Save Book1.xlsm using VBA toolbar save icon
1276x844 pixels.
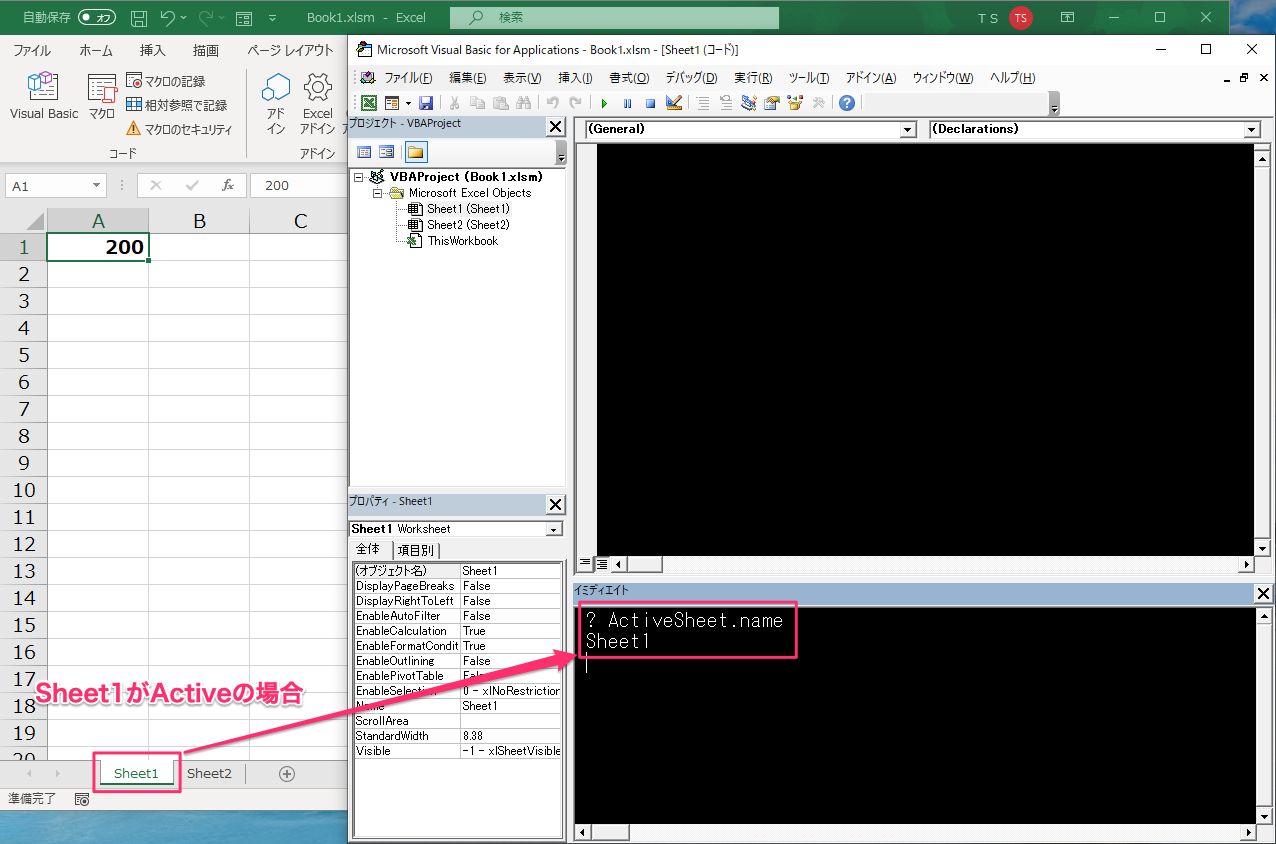[426, 103]
